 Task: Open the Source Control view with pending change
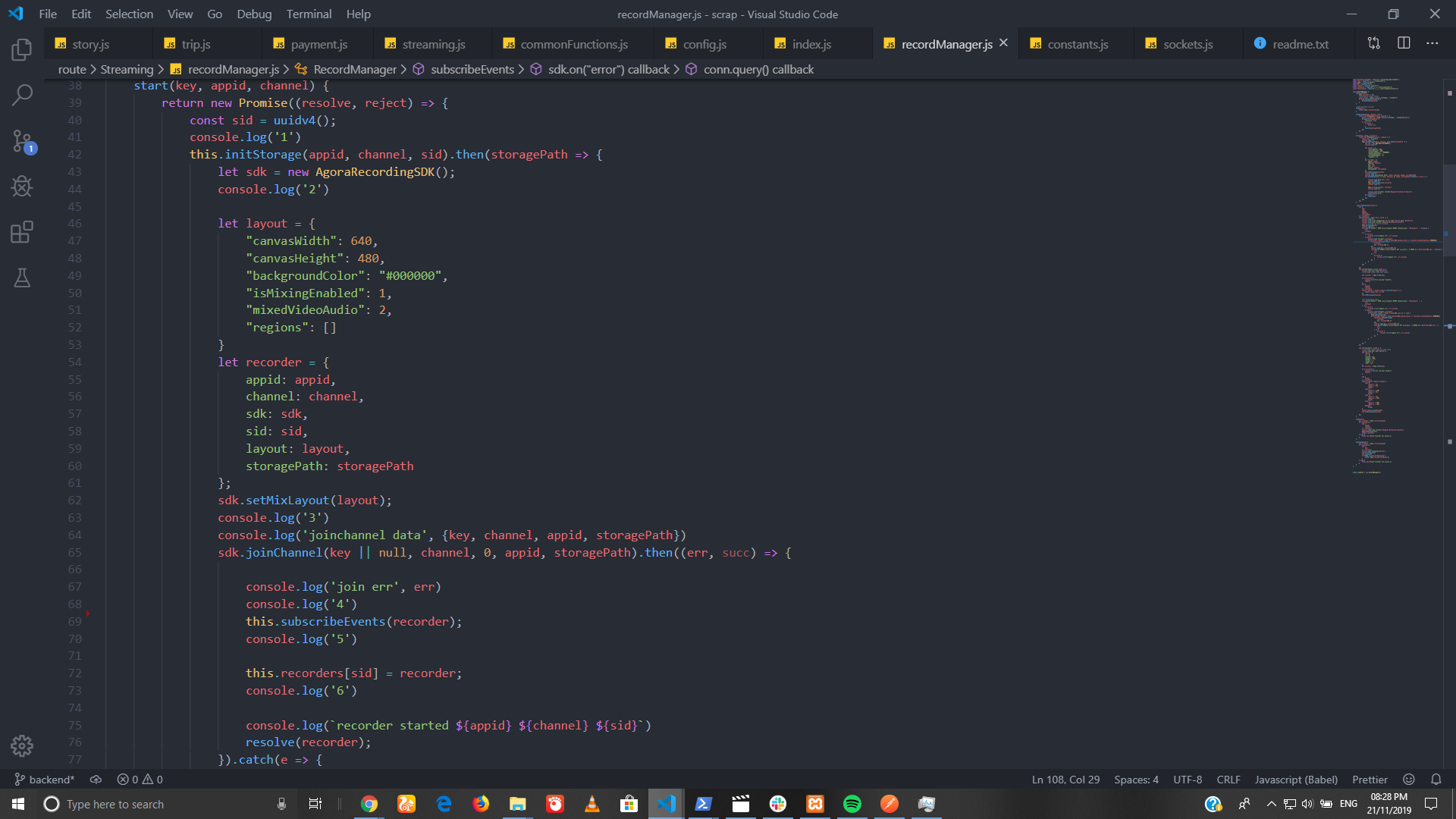[22, 141]
